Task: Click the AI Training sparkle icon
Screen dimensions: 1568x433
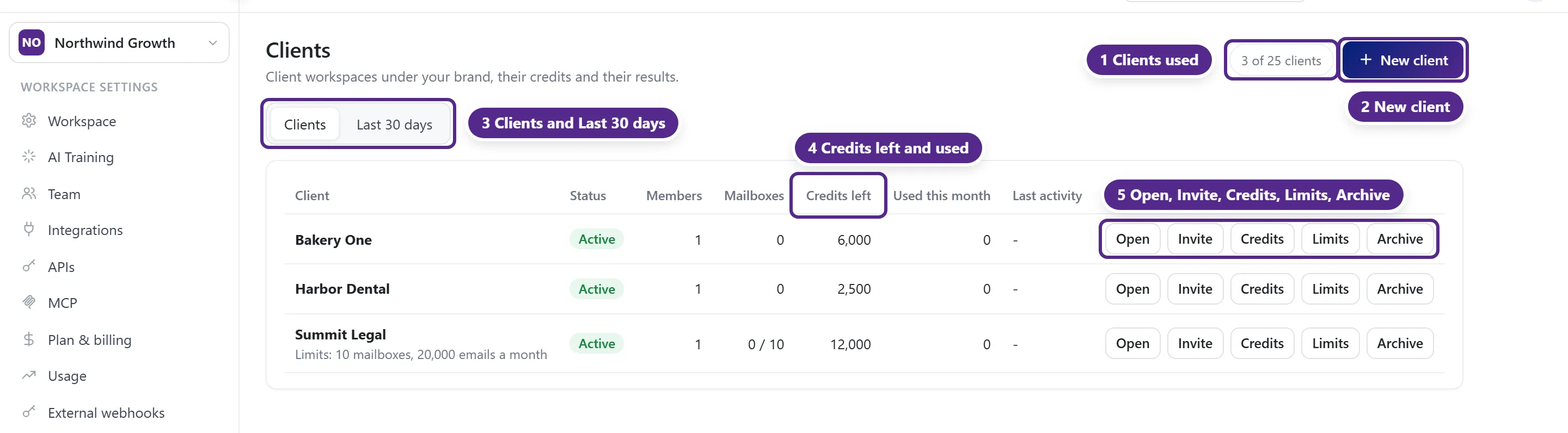Action: click(x=29, y=157)
